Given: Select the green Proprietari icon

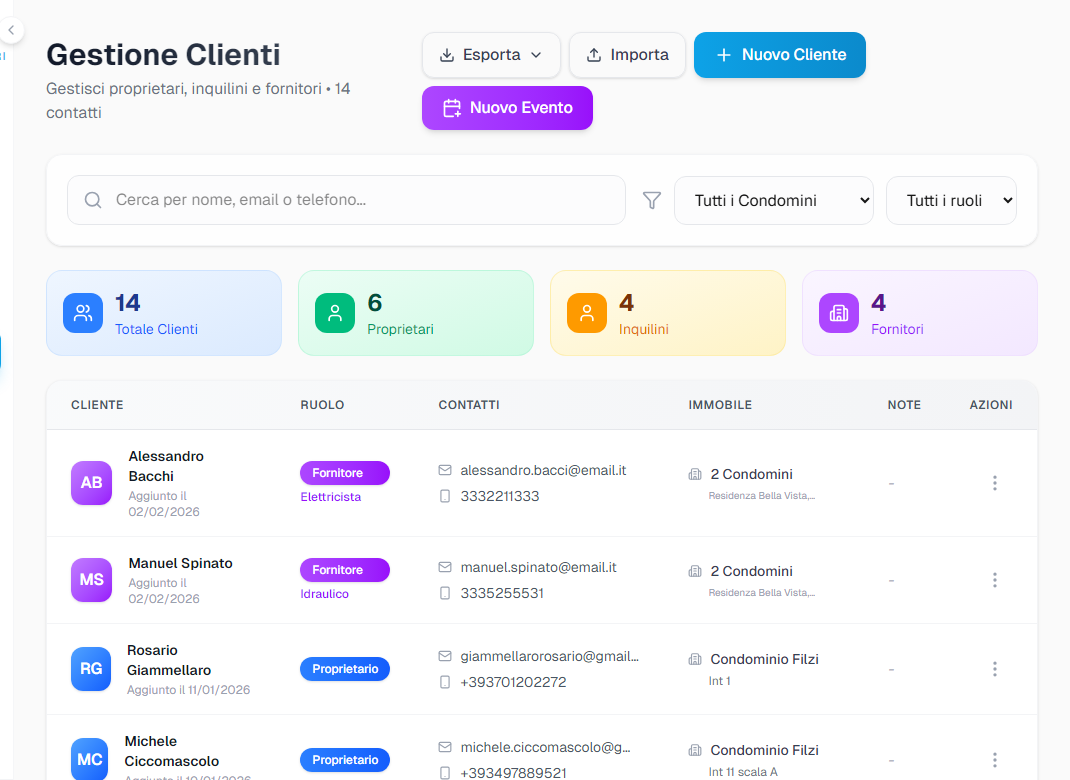Looking at the screenshot, I should (334, 312).
